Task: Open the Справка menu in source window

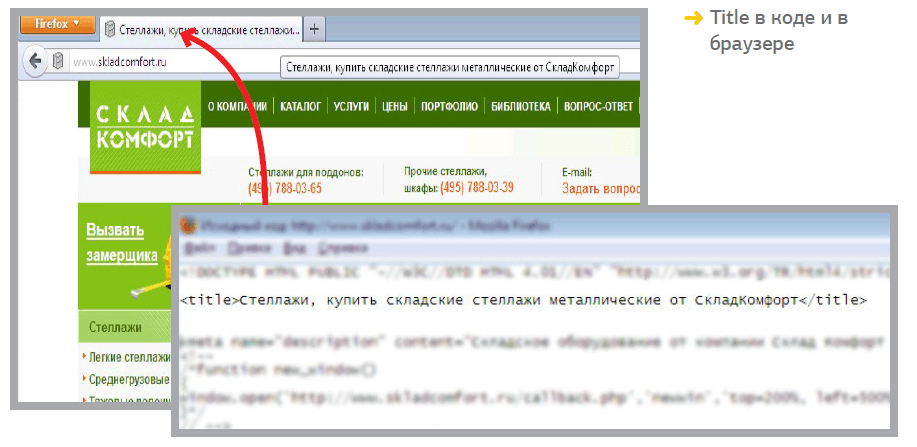Action: click(343, 248)
